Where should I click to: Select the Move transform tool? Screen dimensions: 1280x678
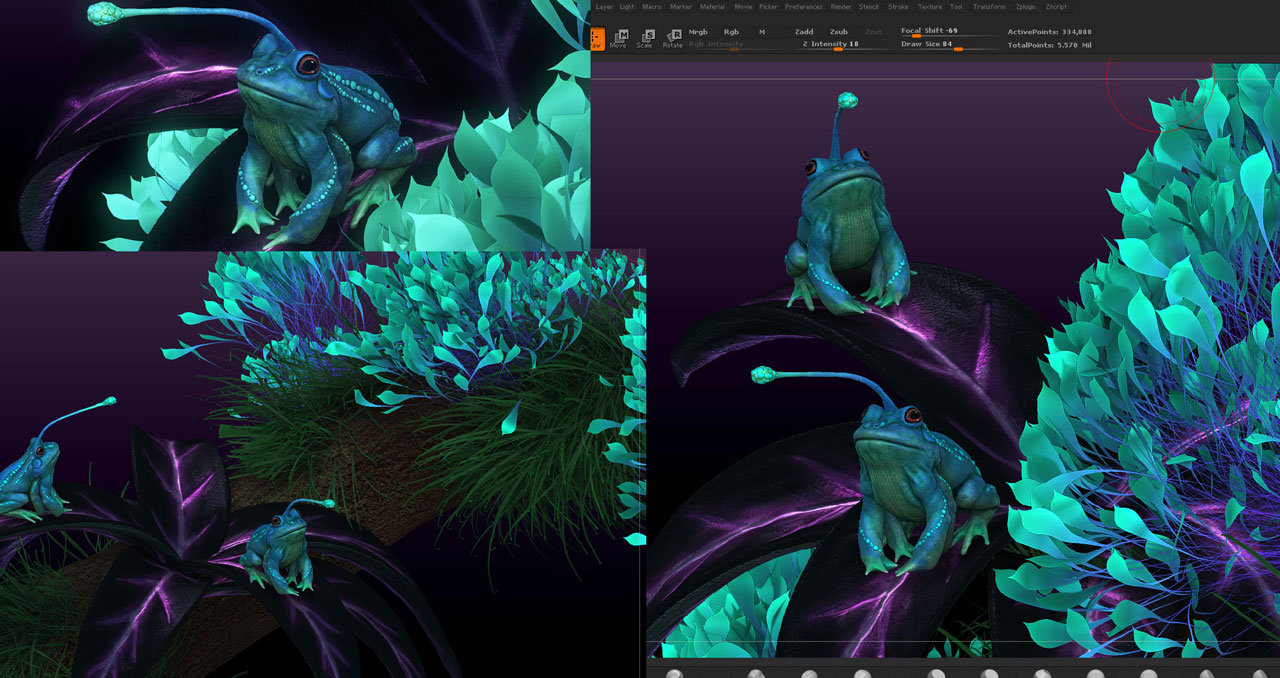(x=618, y=38)
